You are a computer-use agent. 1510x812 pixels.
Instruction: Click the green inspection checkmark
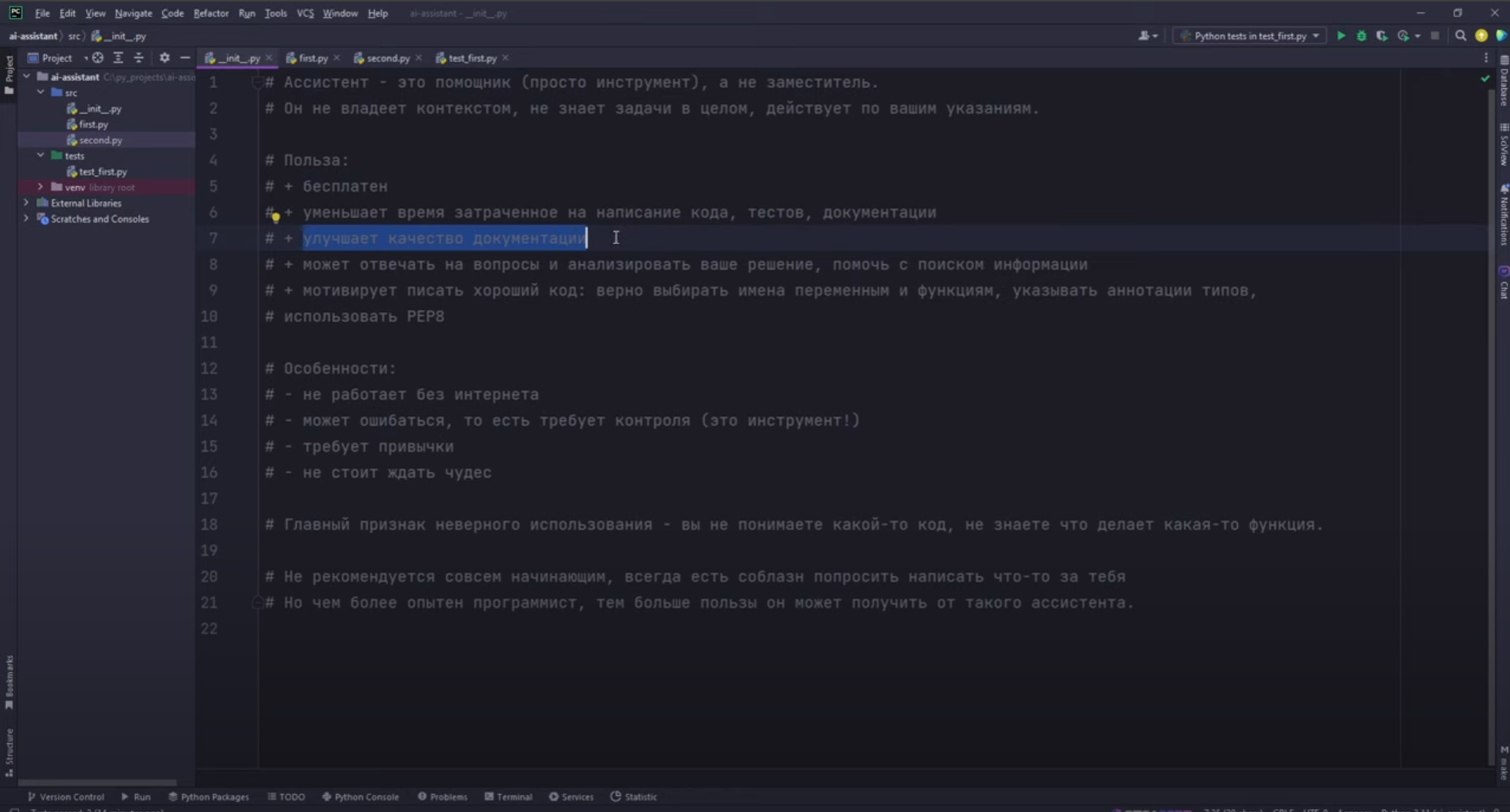(1485, 78)
